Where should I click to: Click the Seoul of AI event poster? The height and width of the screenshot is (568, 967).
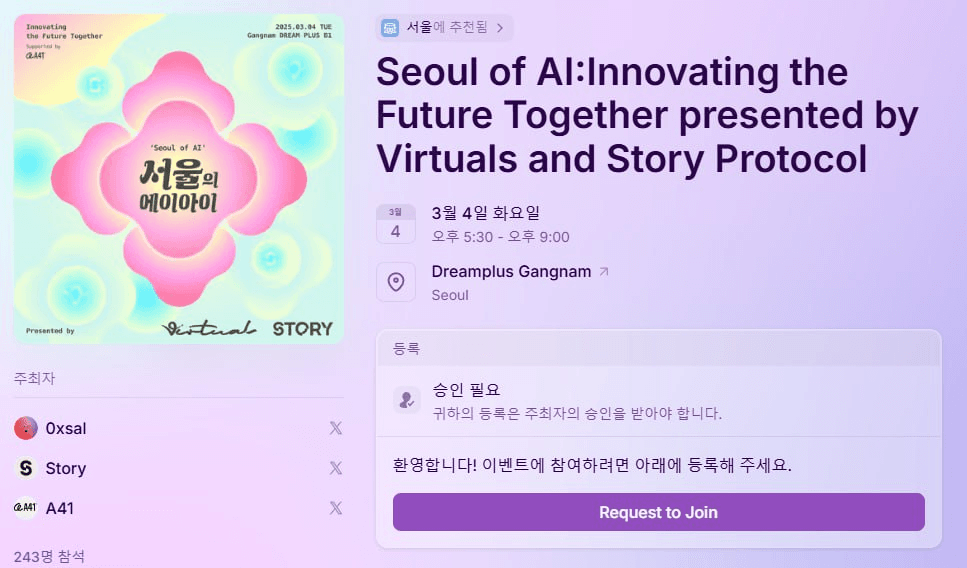(179, 179)
